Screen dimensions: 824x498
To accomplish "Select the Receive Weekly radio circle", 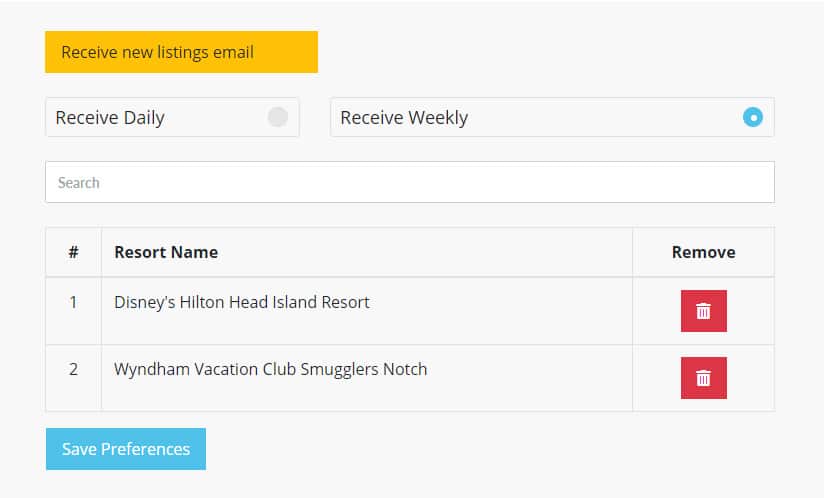I will 753,117.
